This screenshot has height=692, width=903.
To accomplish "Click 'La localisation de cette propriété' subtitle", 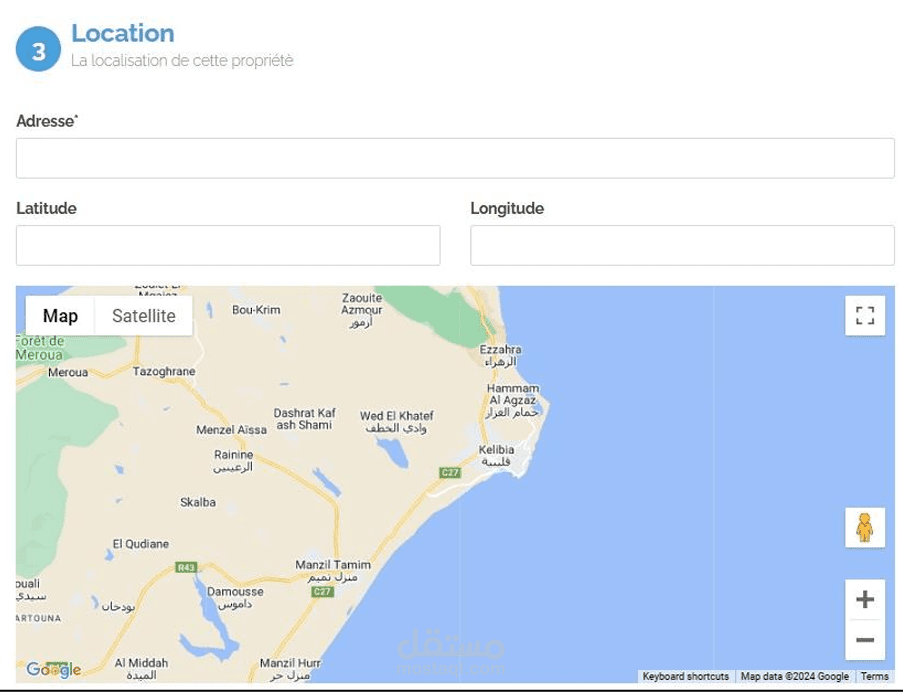I will click(182, 60).
